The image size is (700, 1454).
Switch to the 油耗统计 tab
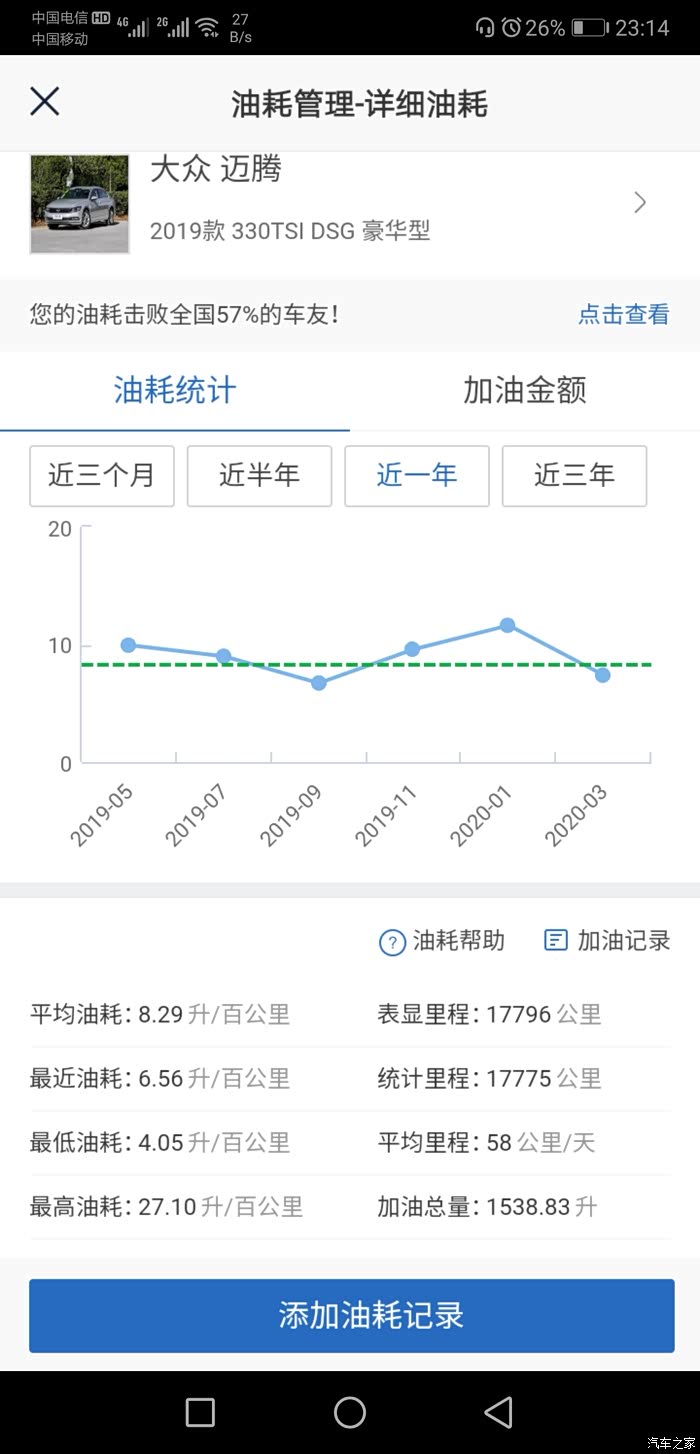(x=175, y=391)
